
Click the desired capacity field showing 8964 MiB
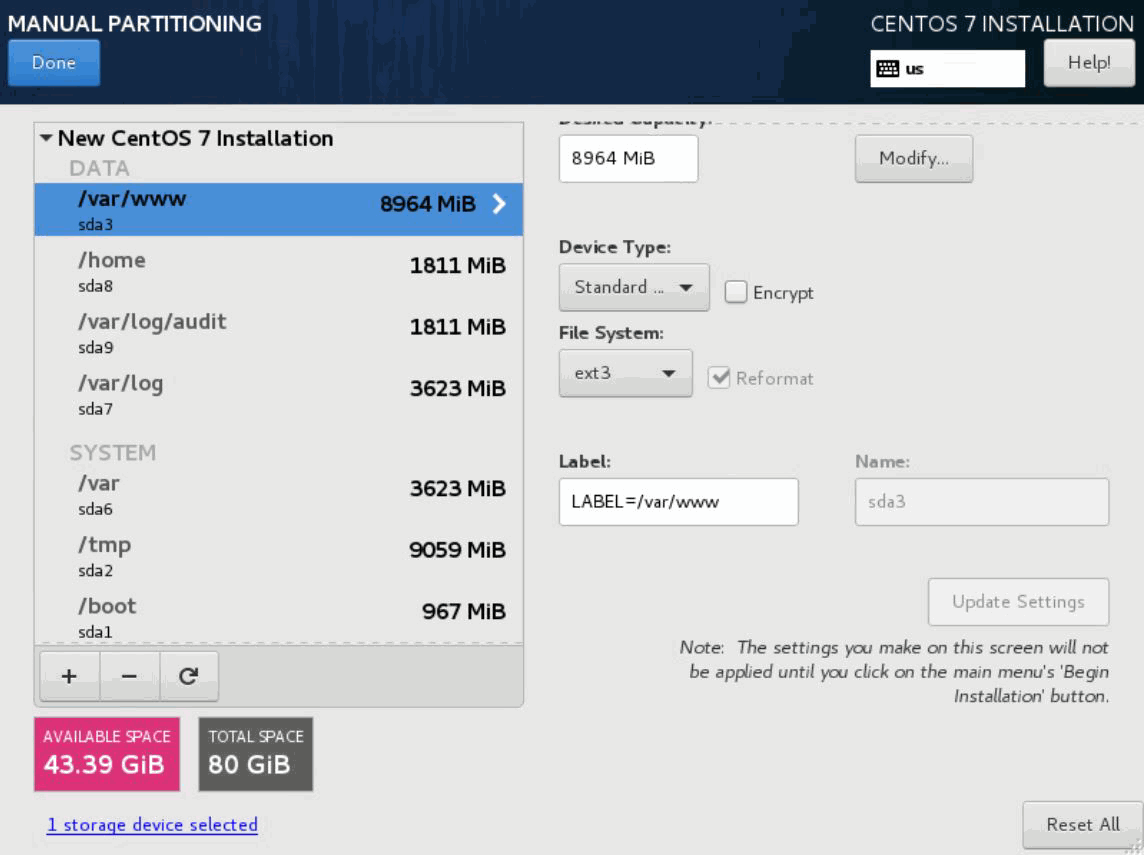[628, 158]
